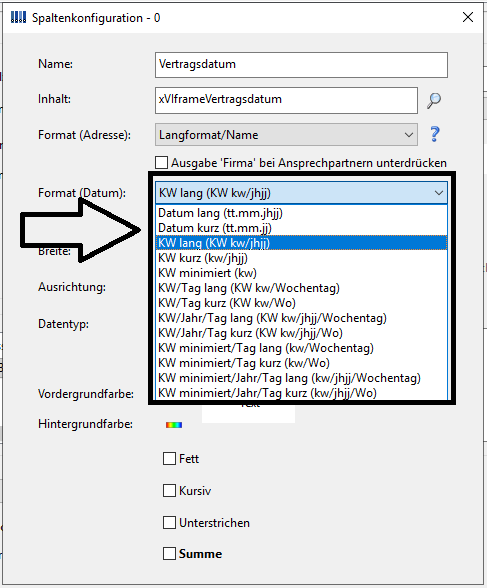Expand the Format (Adresse) dropdown
Image resolution: width=487 pixels, height=588 pixels.
286,135
